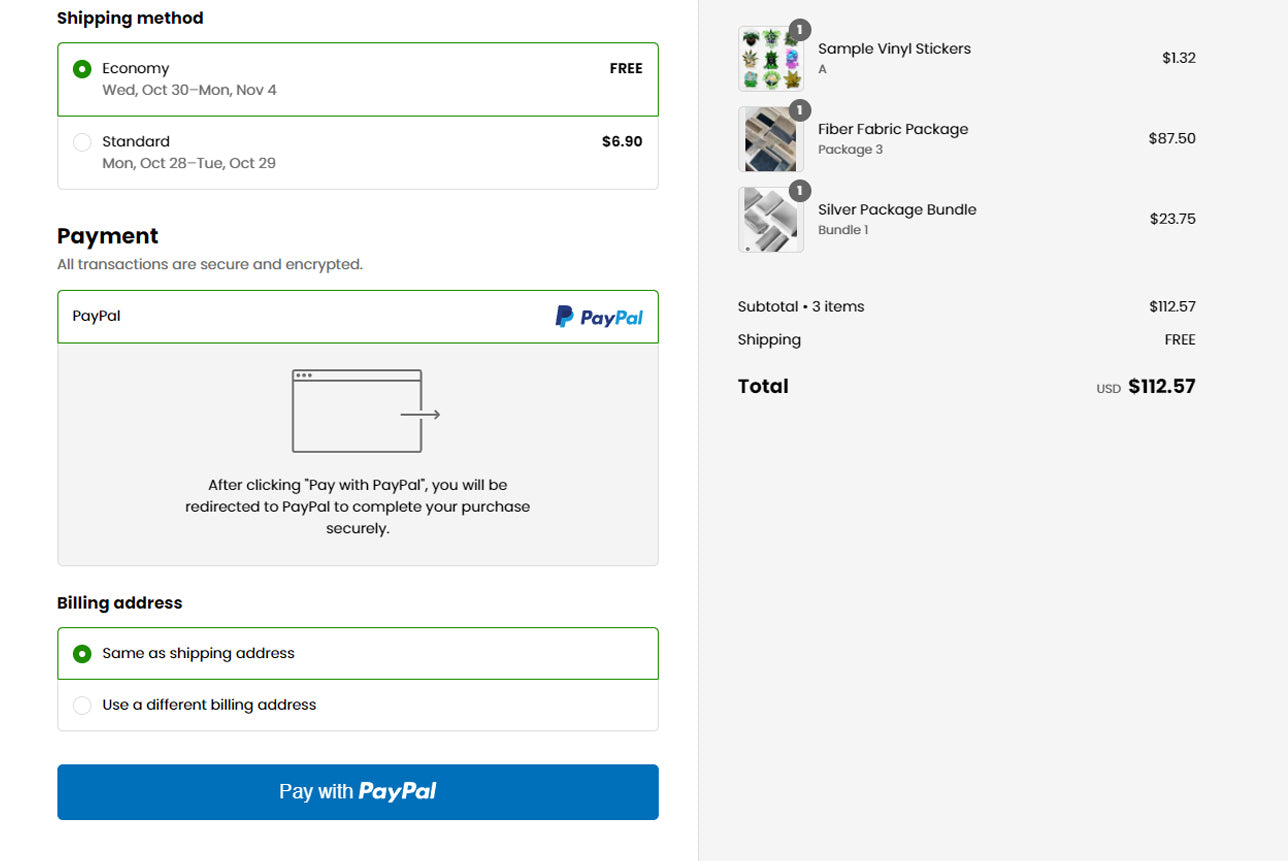The height and width of the screenshot is (861, 1288).
Task: Click Silver Package Bundle item name
Action: pyautogui.click(x=897, y=210)
